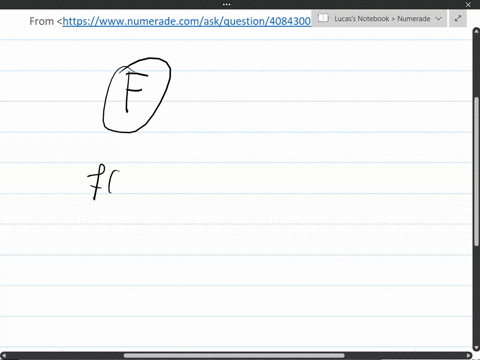Click the left arrow of the horizontal scrollbar
The image size is (480, 360).
tap(3, 356)
